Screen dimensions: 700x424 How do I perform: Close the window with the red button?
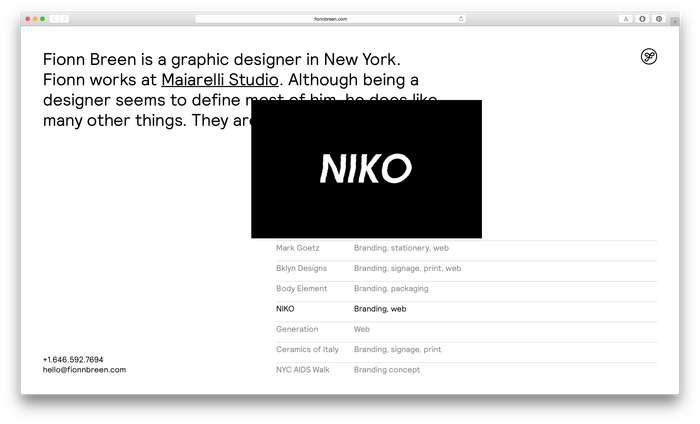pos(28,19)
